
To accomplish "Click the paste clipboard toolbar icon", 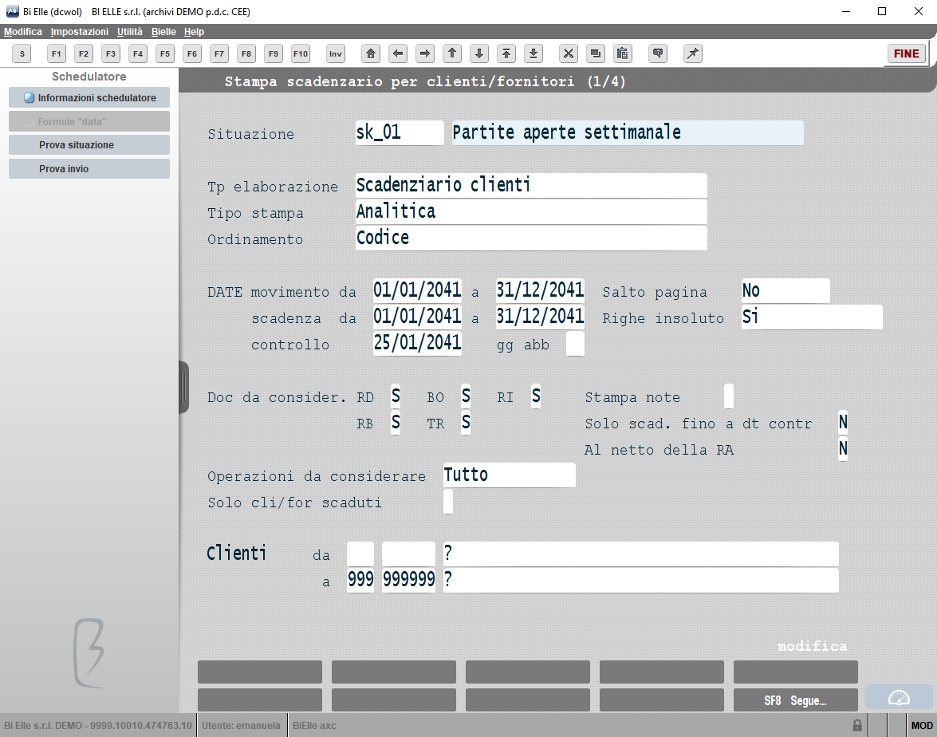I will pos(623,54).
